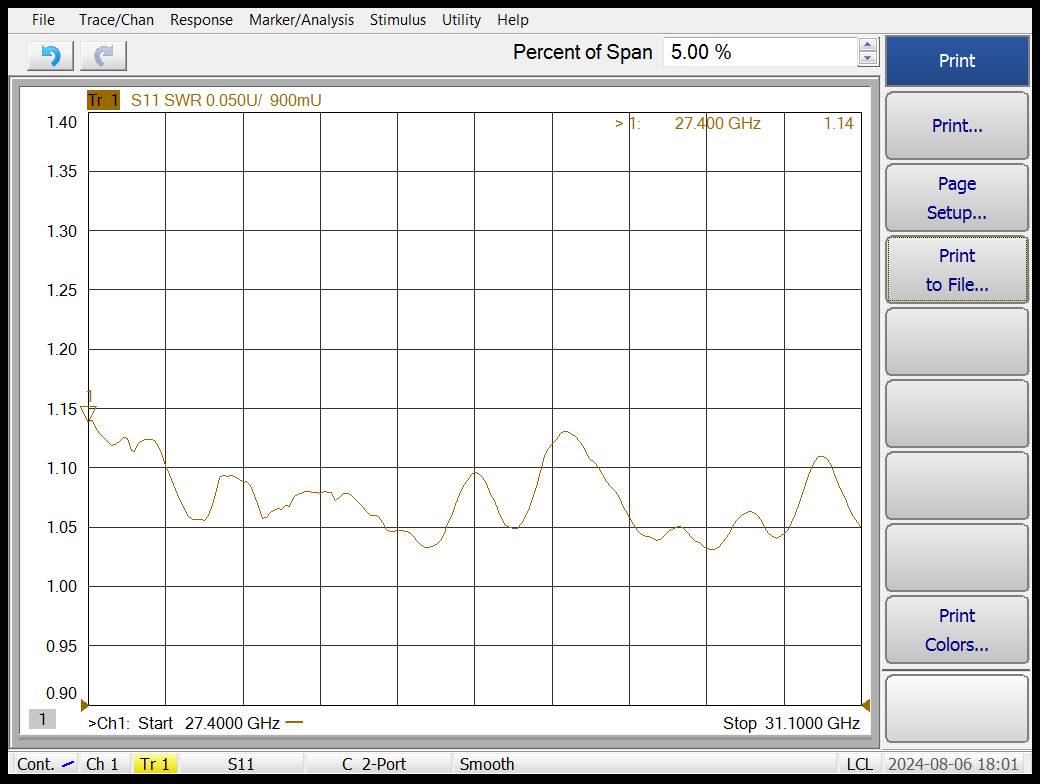Open the Stimulus menu
The height and width of the screenshot is (784, 1040).
pos(397,19)
